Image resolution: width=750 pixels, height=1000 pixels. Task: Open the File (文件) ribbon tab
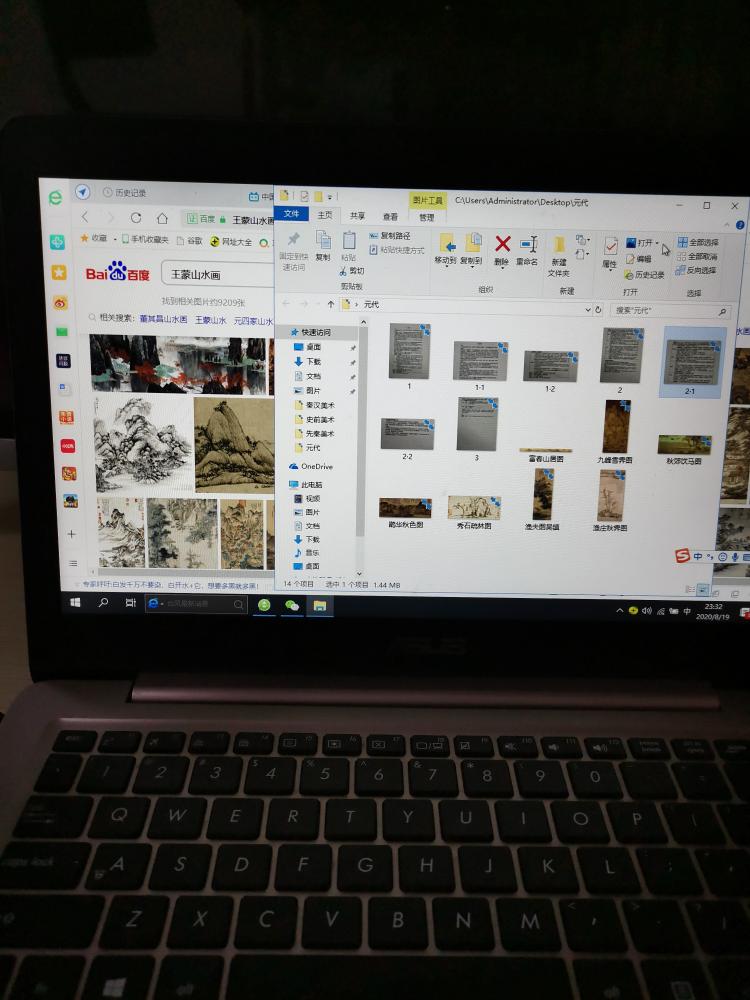pyautogui.click(x=291, y=214)
